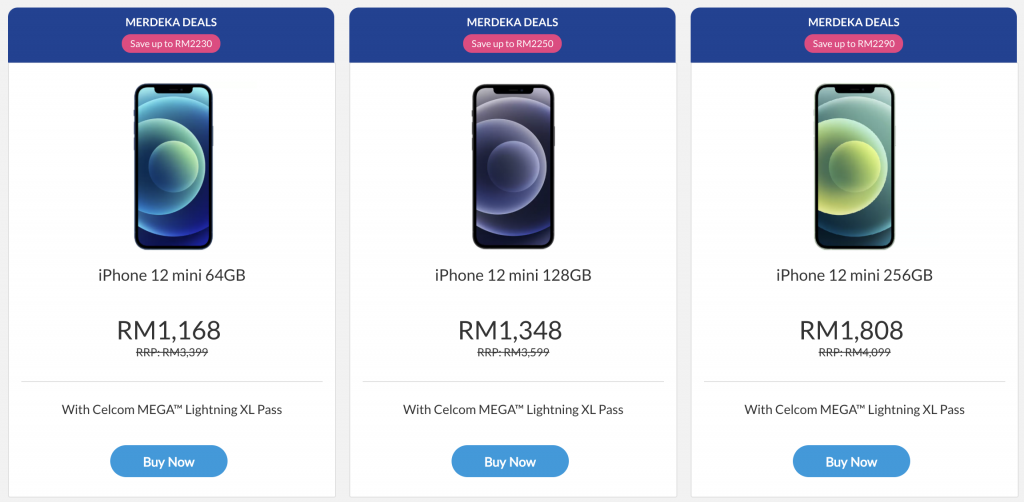The image size is (1024, 502).
Task: Open the iPhone 12 mini 128GB title
Action: [513, 275]
